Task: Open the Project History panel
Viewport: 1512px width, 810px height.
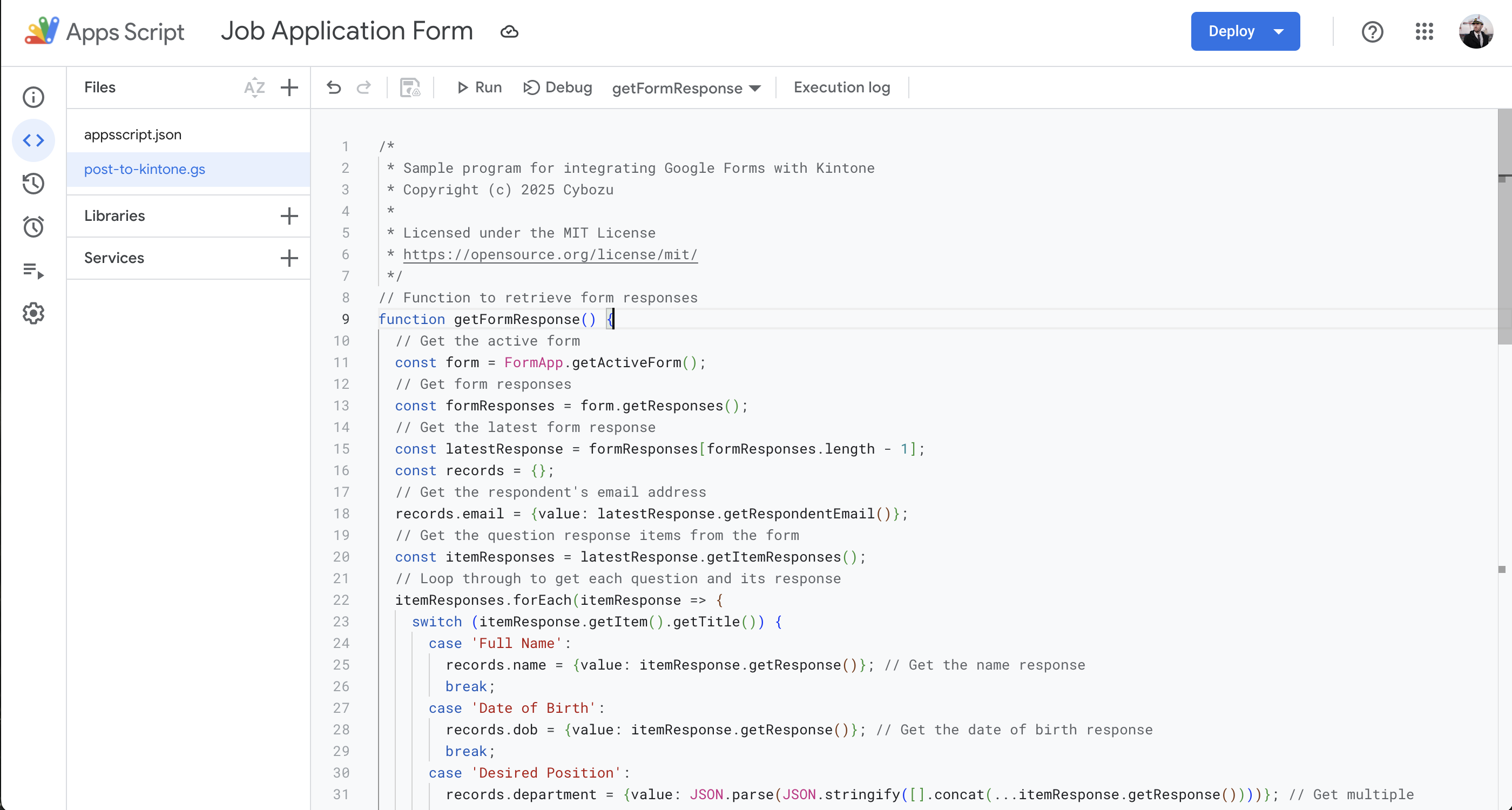Action: [33, 183]
